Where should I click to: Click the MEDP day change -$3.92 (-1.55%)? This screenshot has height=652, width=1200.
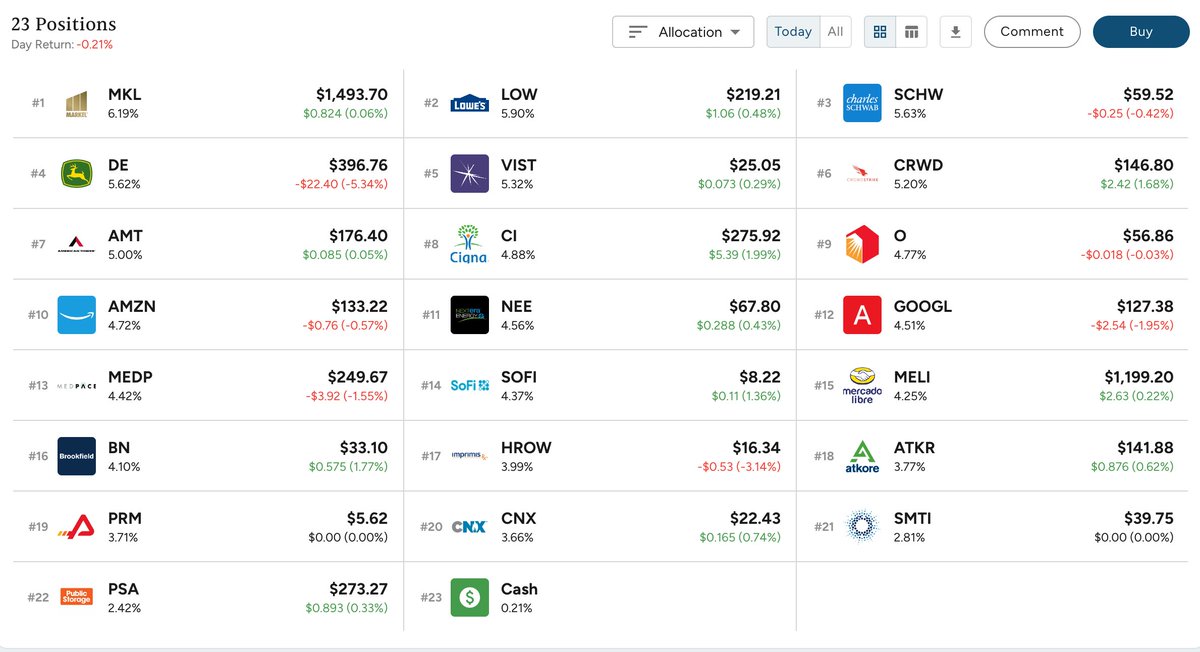point(346,396)
